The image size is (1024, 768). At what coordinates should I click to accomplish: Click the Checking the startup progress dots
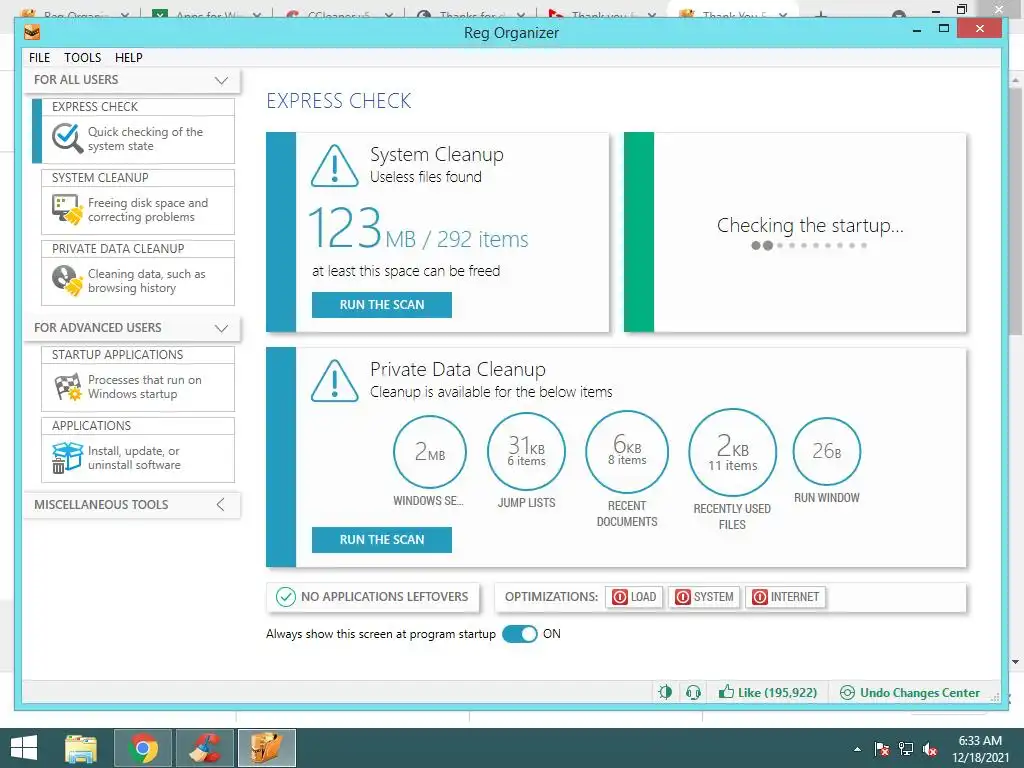tap(809, 246)
